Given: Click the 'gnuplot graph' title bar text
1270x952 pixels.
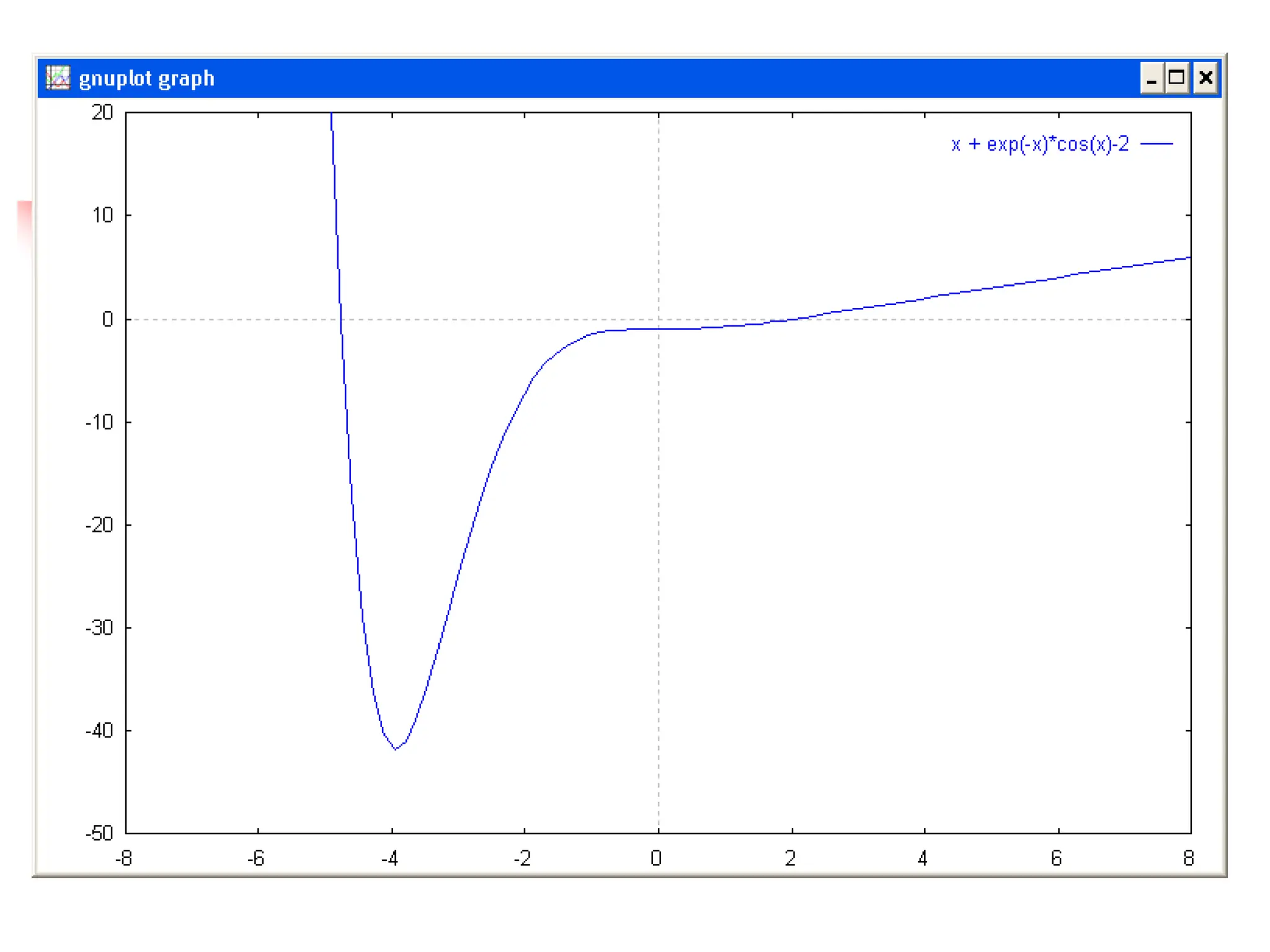Looking at the screenshot, I should [146, 79].
